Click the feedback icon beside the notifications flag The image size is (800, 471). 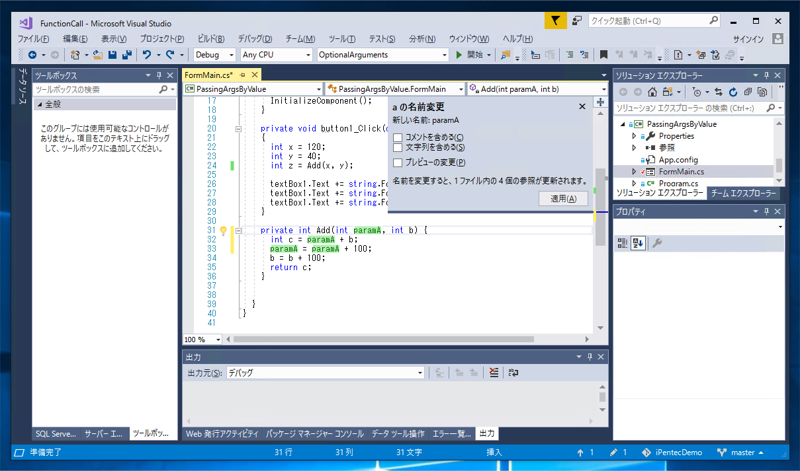click(x=577, y=21)
